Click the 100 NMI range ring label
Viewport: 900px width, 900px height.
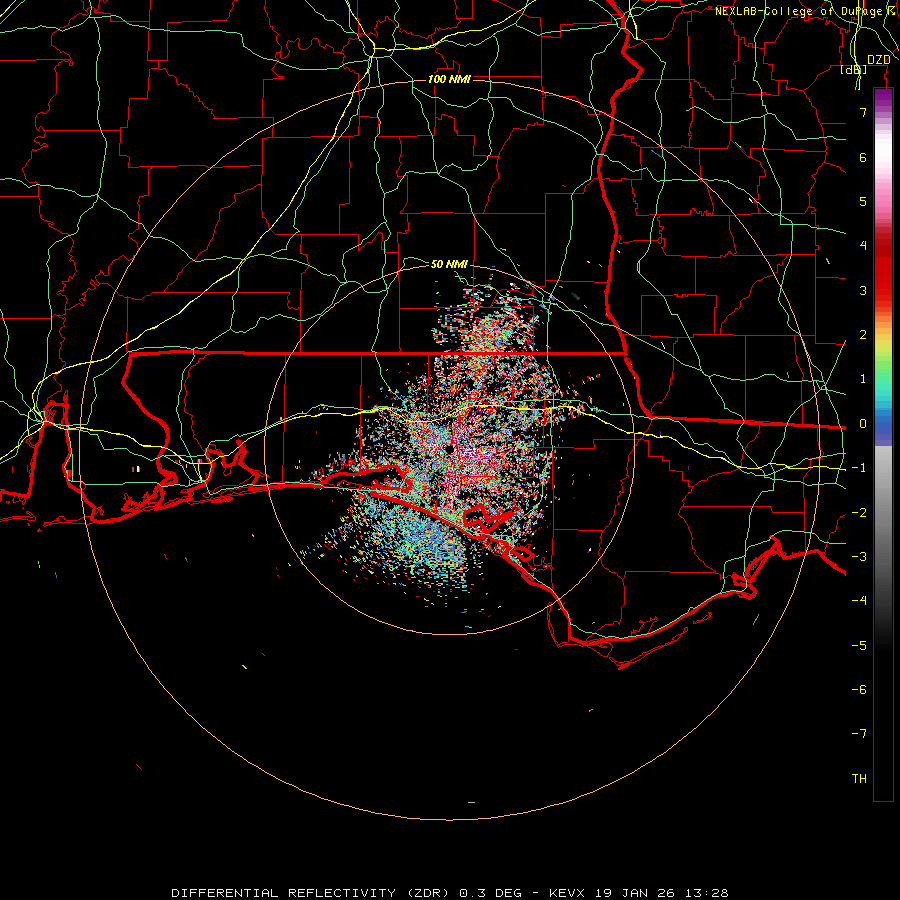(x=449, y=79)
